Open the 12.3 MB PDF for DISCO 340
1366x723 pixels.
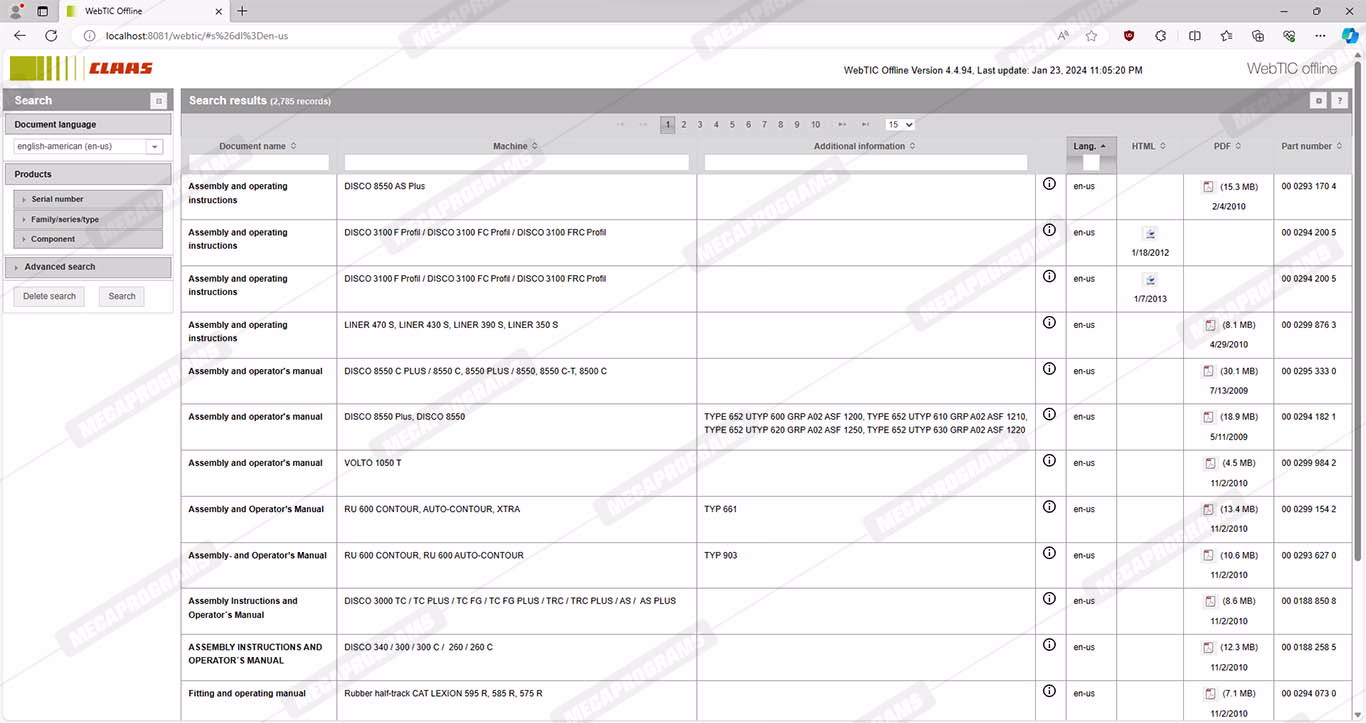coord(1209,647)
